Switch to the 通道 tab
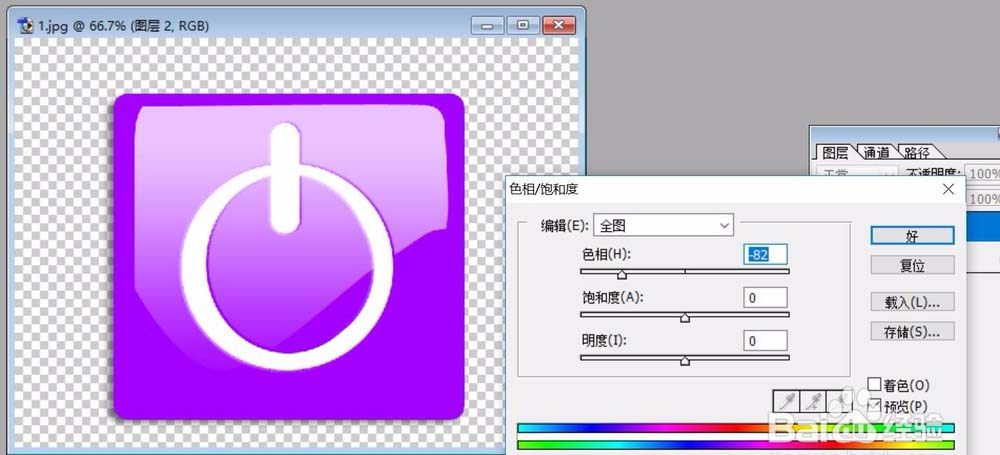The height and width of the screenshot is (455, 1000). pyautogui.click(x=876, y=153)
